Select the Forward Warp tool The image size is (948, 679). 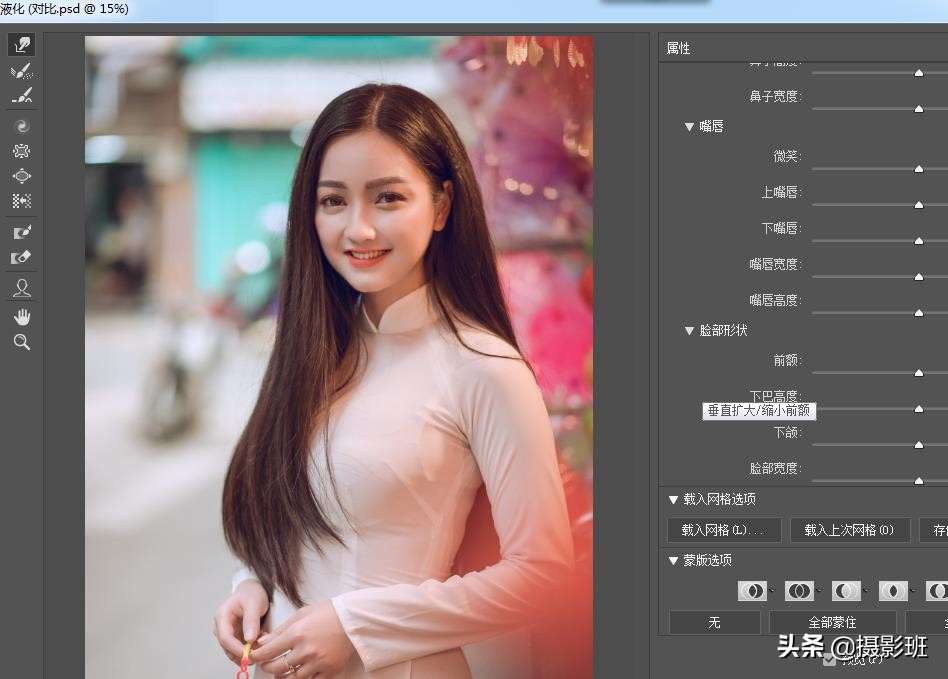tap(22, 45)
